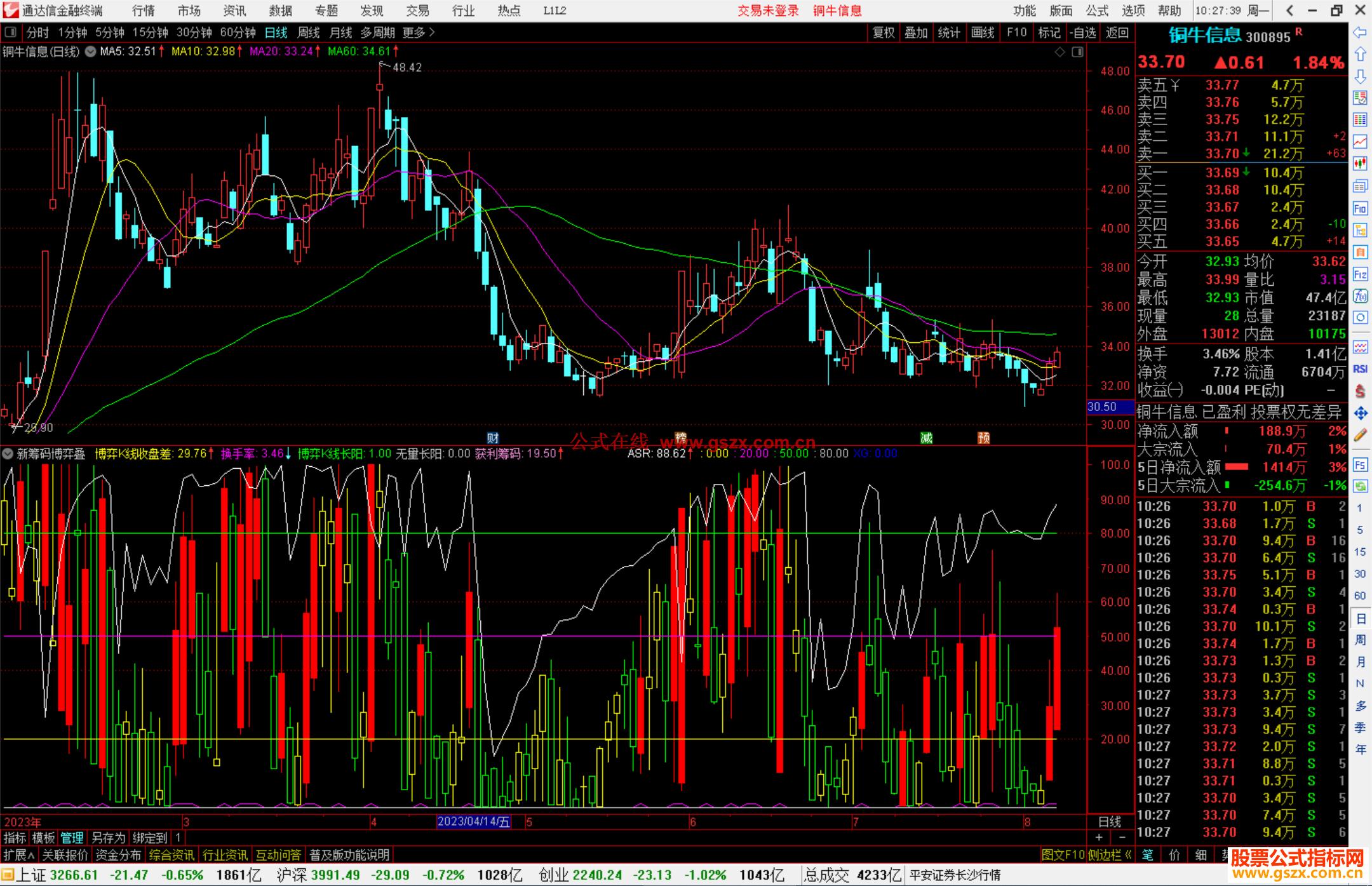The height and width of the screenshot is (886, 1372).
Task: Open the 公式 menu
Action: point(1097,10)
